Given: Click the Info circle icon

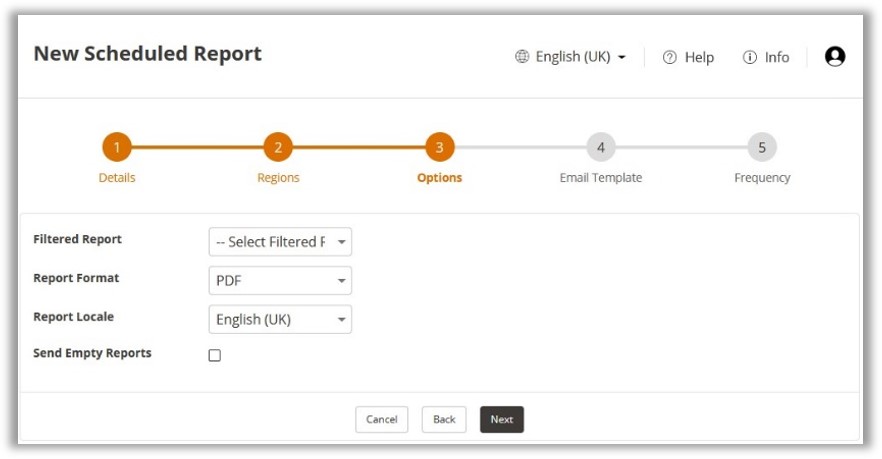Looking at the screenshot, I should pos(750,57).
